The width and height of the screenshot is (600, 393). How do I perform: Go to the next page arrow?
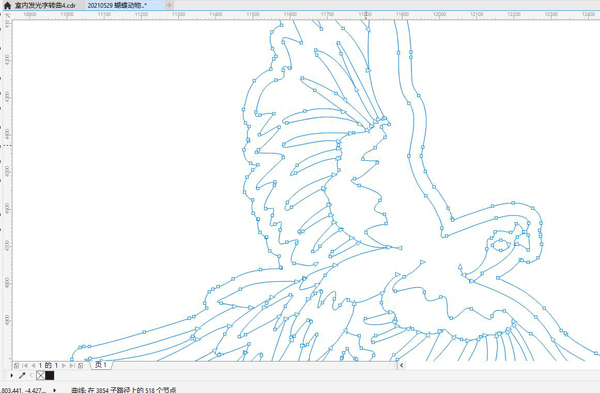point(64,366)
